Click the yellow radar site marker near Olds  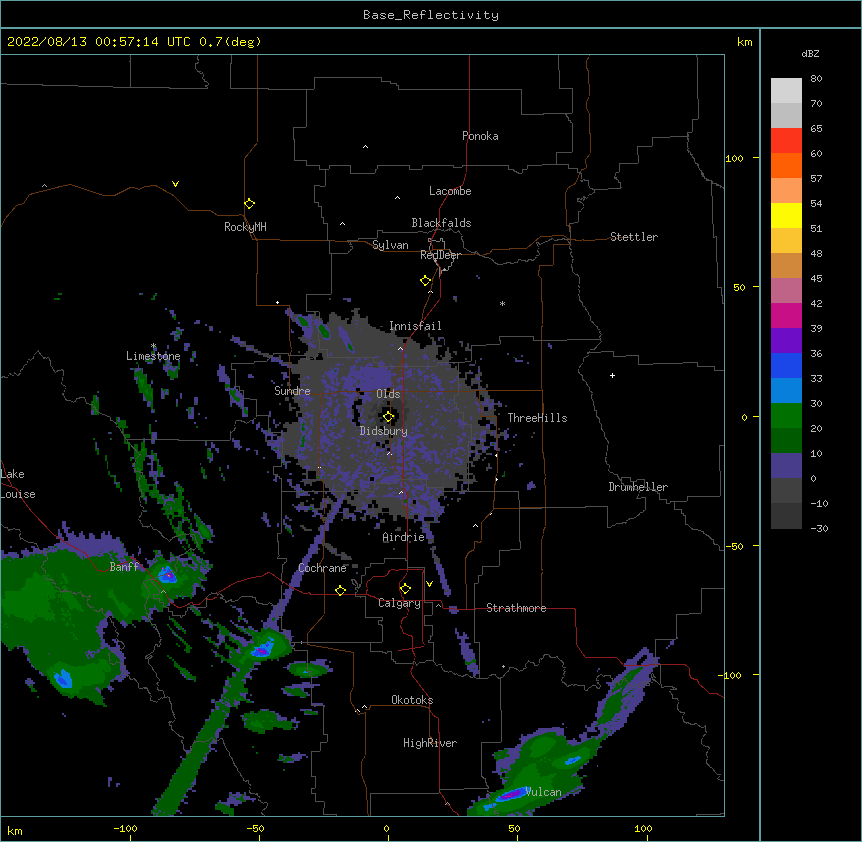pos(389,417)
